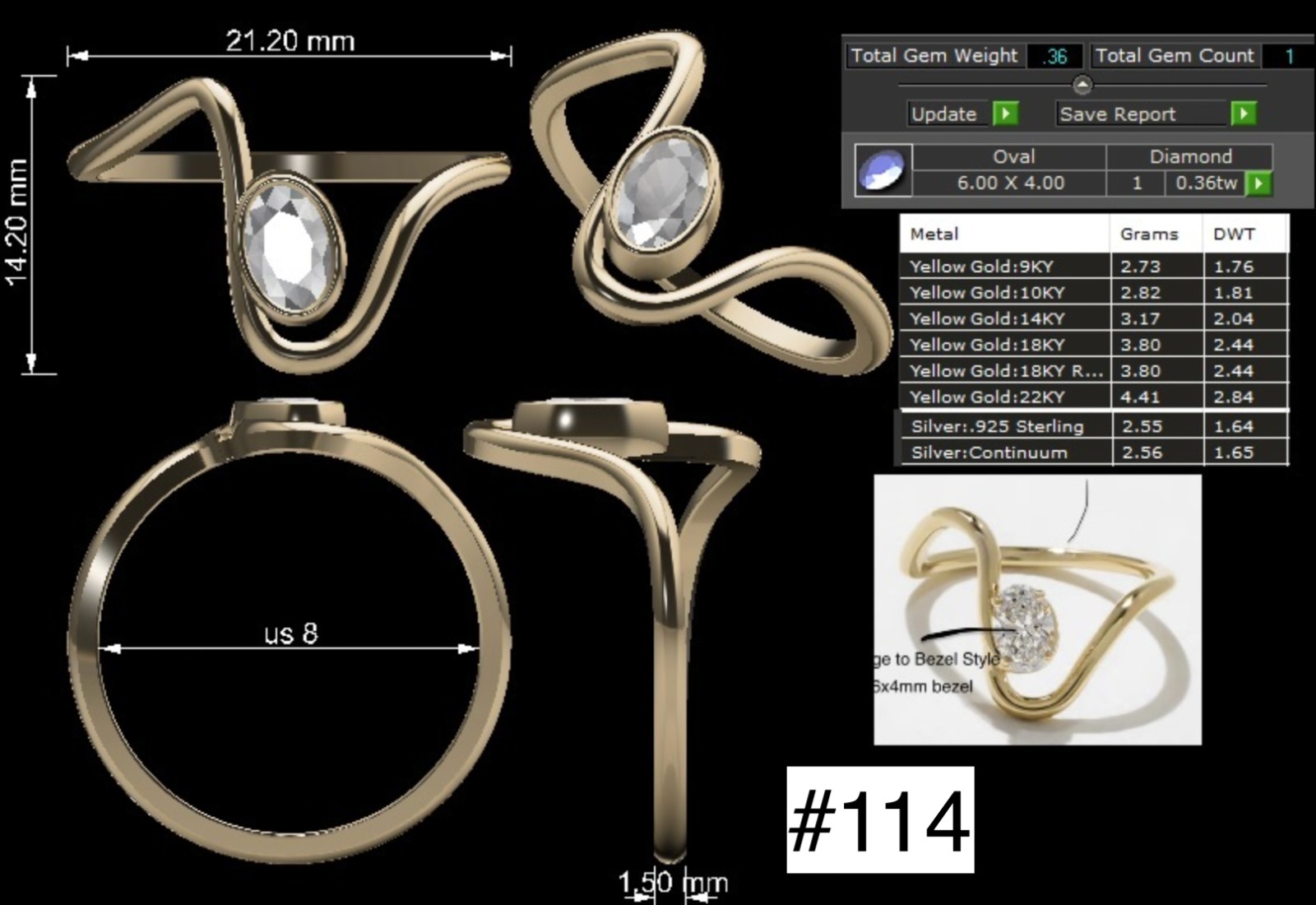The image size is (1316, 905).
Task: Click the green arrow next to 0.36tw
Action: 1258,183
